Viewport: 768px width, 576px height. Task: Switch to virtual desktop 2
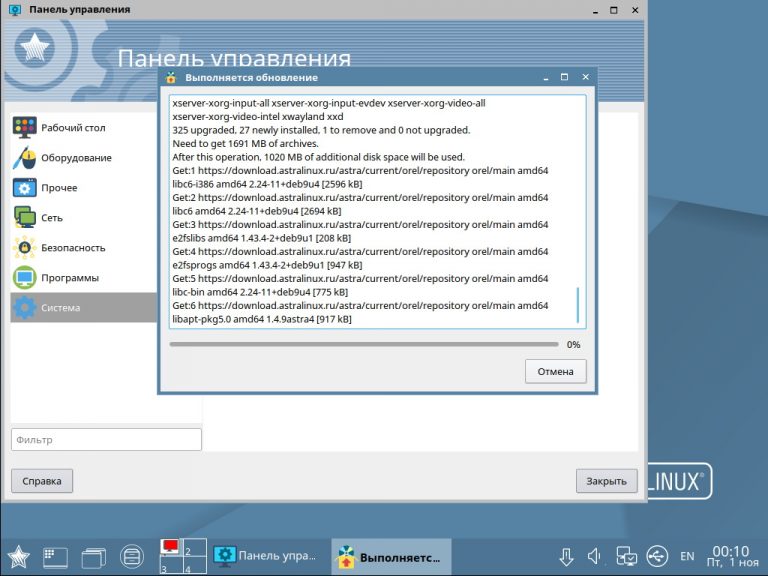[x=194, y=548]
